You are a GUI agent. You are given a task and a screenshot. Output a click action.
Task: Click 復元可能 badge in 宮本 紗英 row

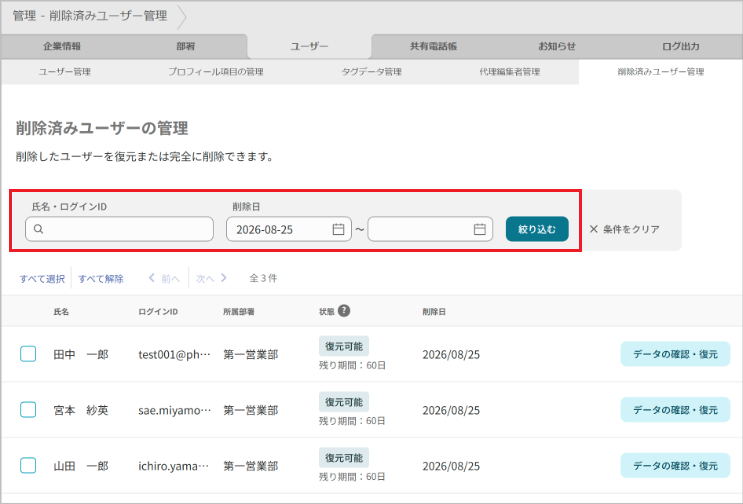pyautogui.click(x=344, y=402)
